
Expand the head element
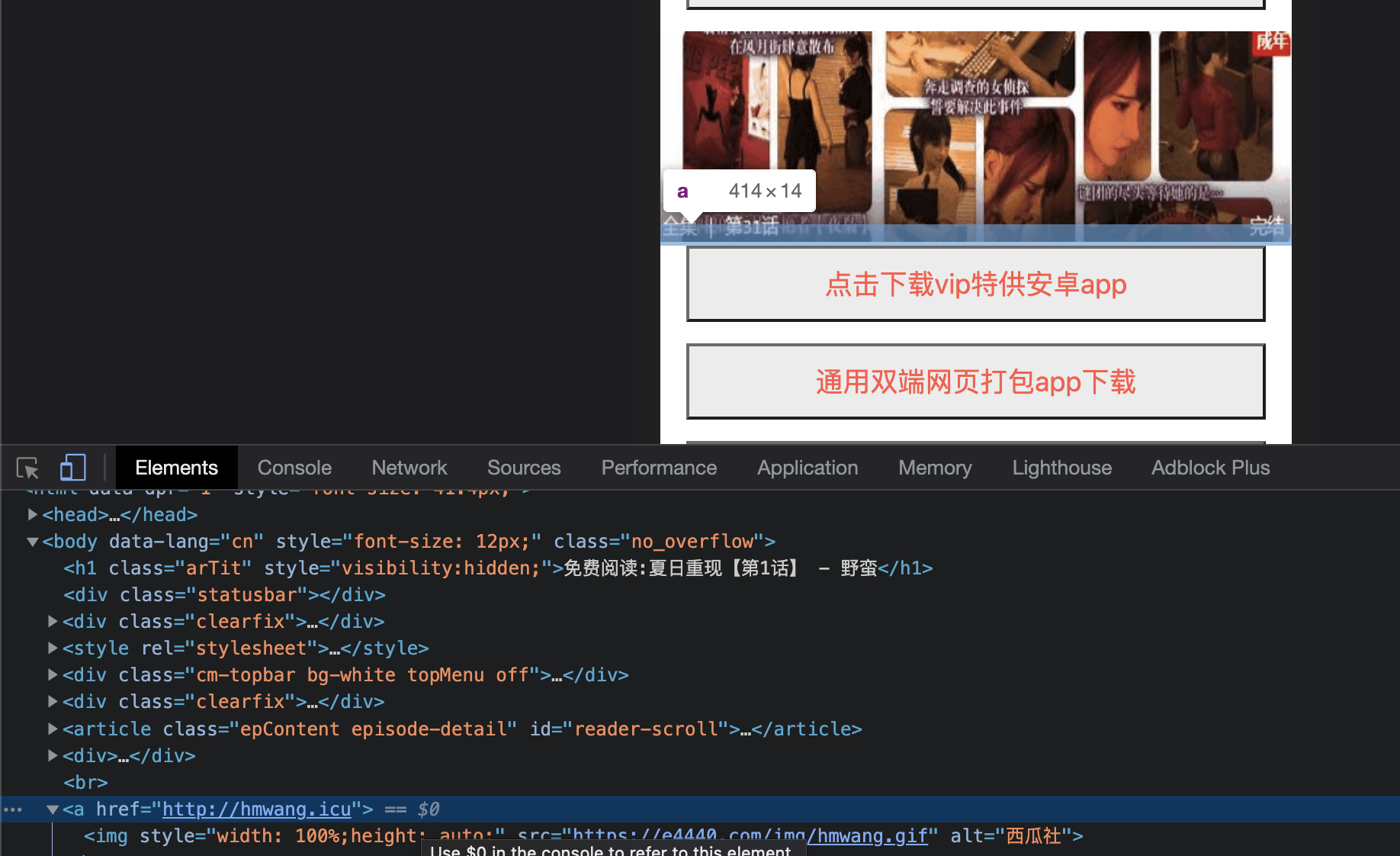point(33,514)
